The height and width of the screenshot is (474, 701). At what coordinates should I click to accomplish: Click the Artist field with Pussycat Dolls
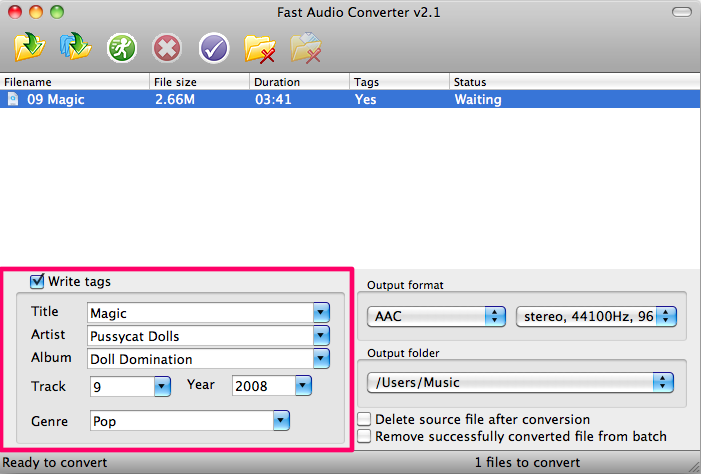point(200,336)
